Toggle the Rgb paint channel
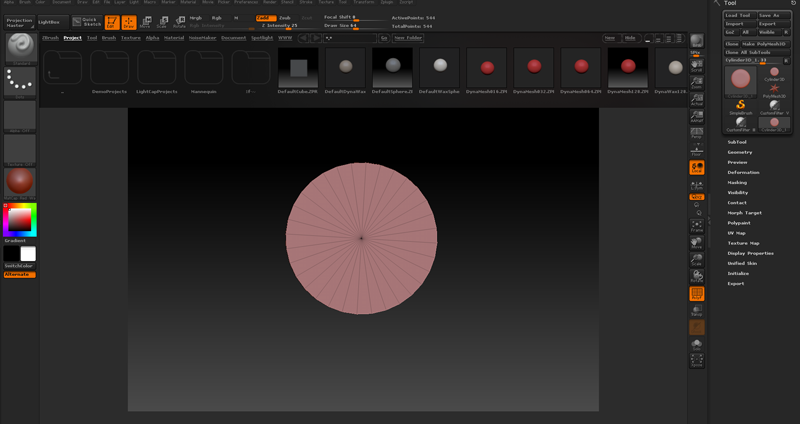This screenshot has width=800, height=424. click(217, 17)
